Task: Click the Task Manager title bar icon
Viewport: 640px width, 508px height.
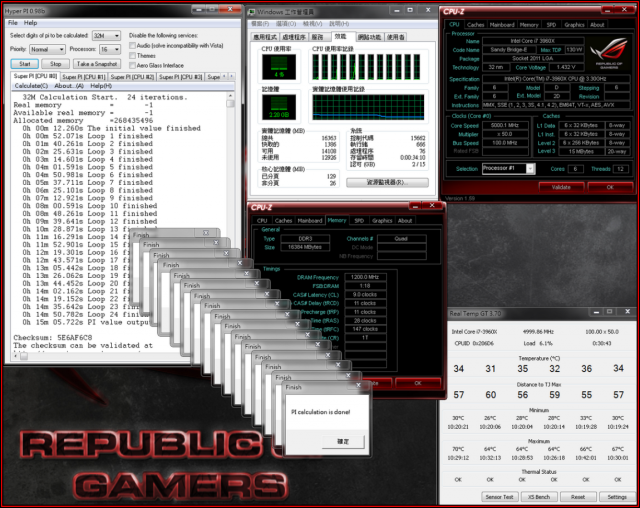Action: click(x=252, y=12)
